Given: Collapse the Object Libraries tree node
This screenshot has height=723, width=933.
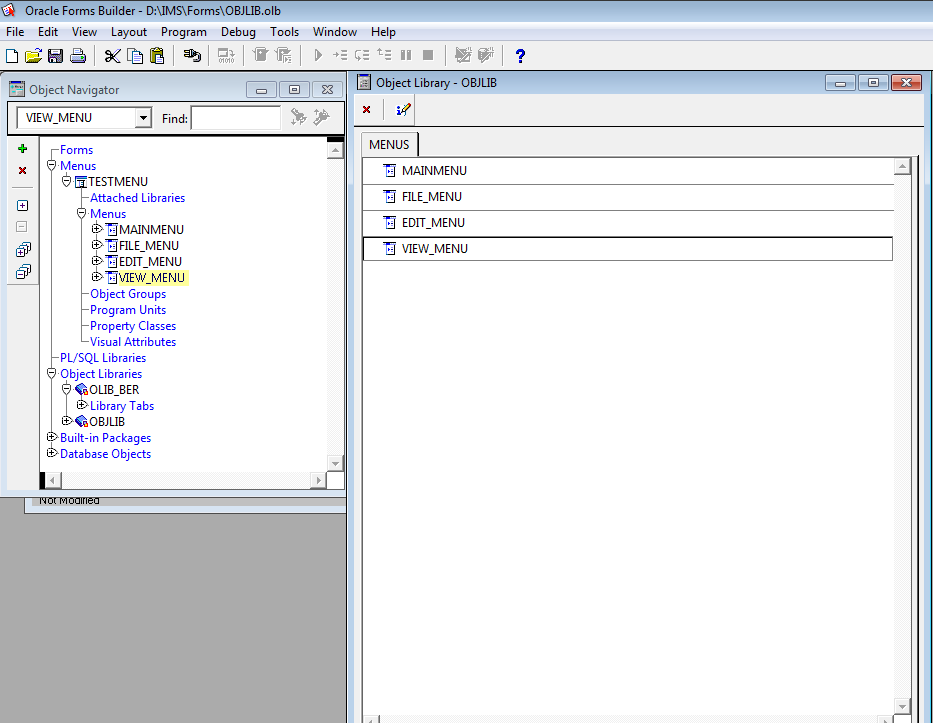Looking at the screenshot, I should pos(52,374).
